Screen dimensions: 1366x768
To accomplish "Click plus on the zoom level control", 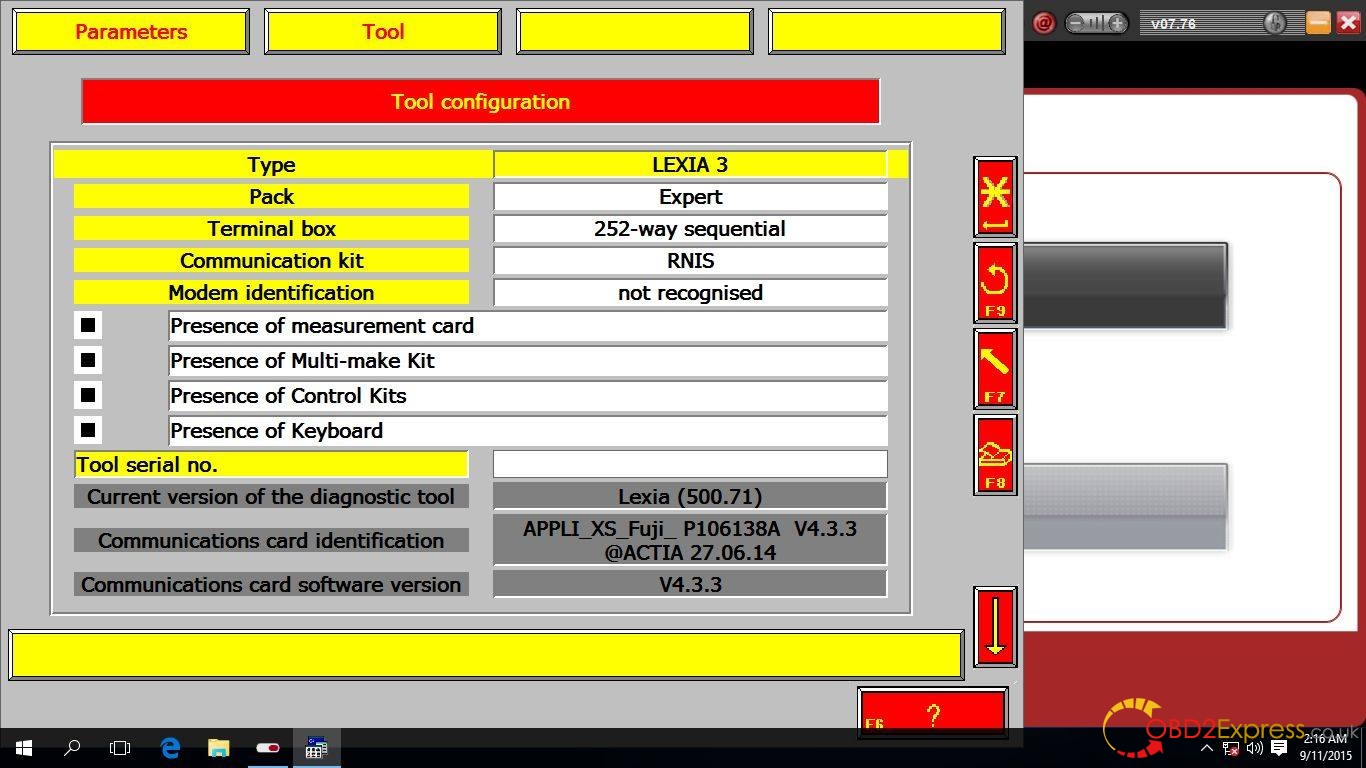I will pos(1117,23).
